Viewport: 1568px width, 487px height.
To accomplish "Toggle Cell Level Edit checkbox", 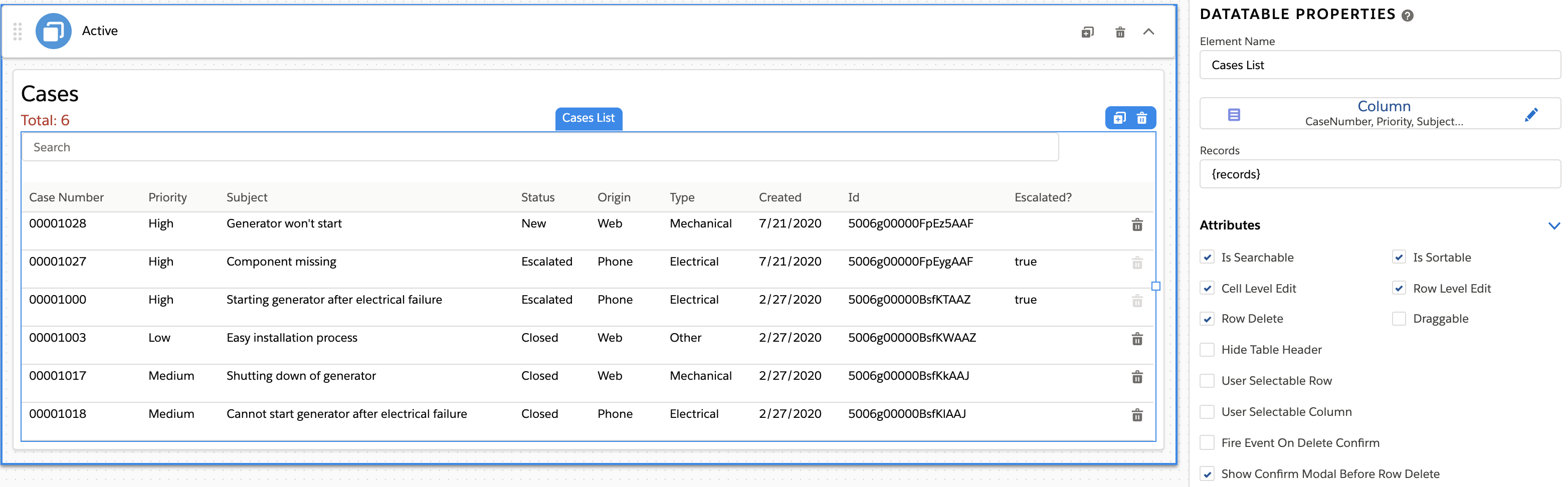I will pyautogui.click(x=1208, y=288).
